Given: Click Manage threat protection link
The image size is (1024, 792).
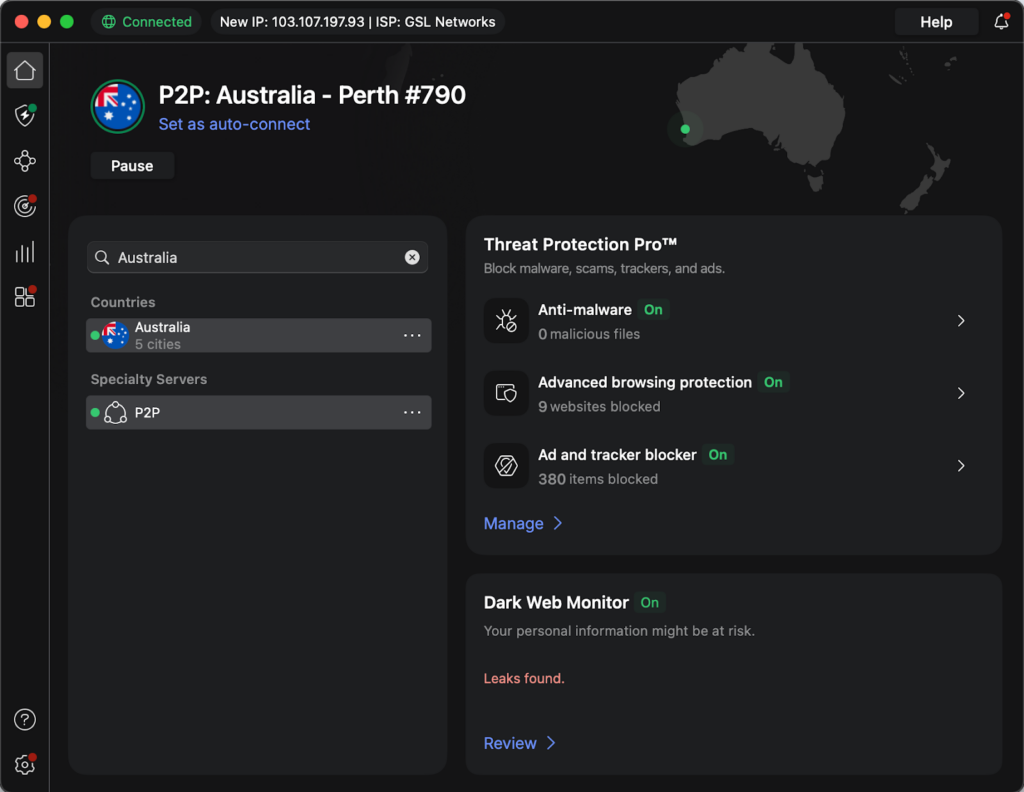Looking at the screenshot, I should [522, 524].
